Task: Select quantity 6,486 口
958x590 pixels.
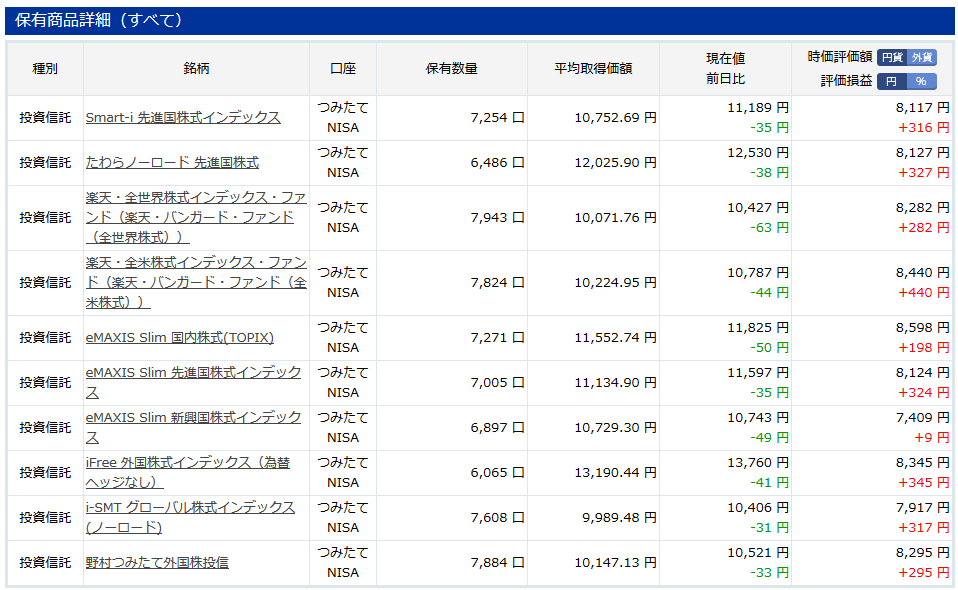Action: [497, 162]
